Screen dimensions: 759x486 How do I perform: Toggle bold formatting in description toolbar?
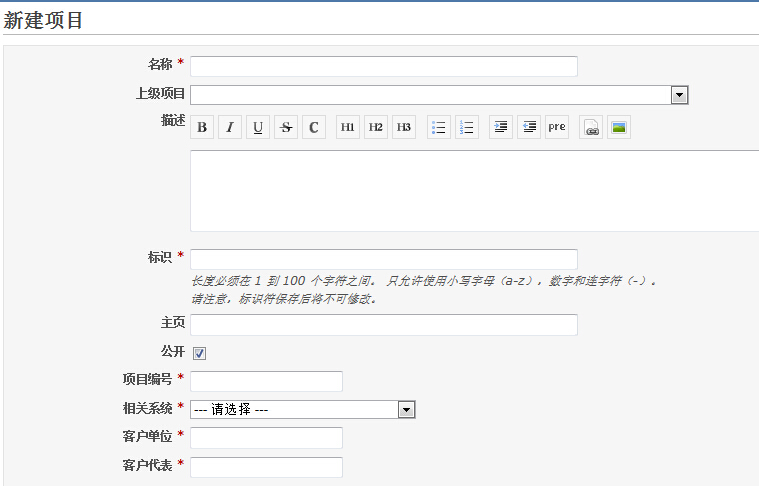tap(202, 128)
